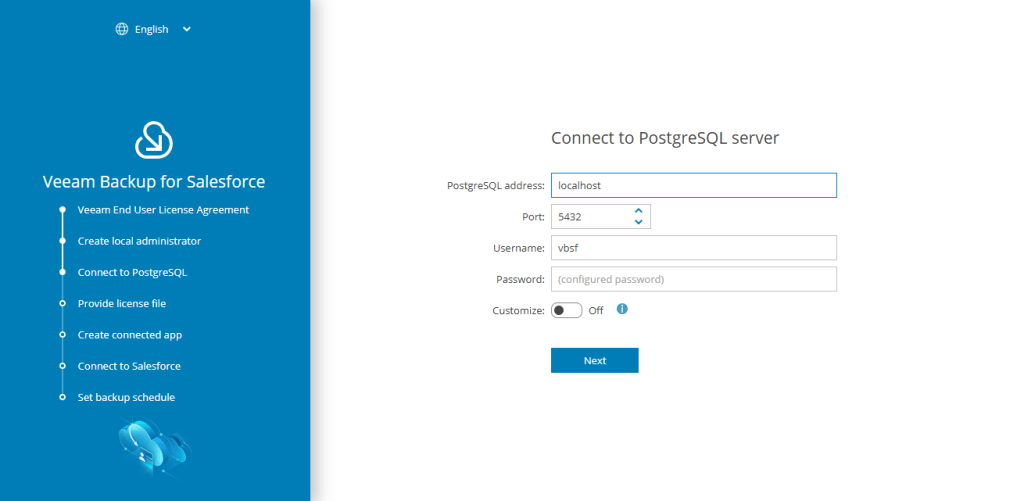Click the Create connected app step circle

62,335
